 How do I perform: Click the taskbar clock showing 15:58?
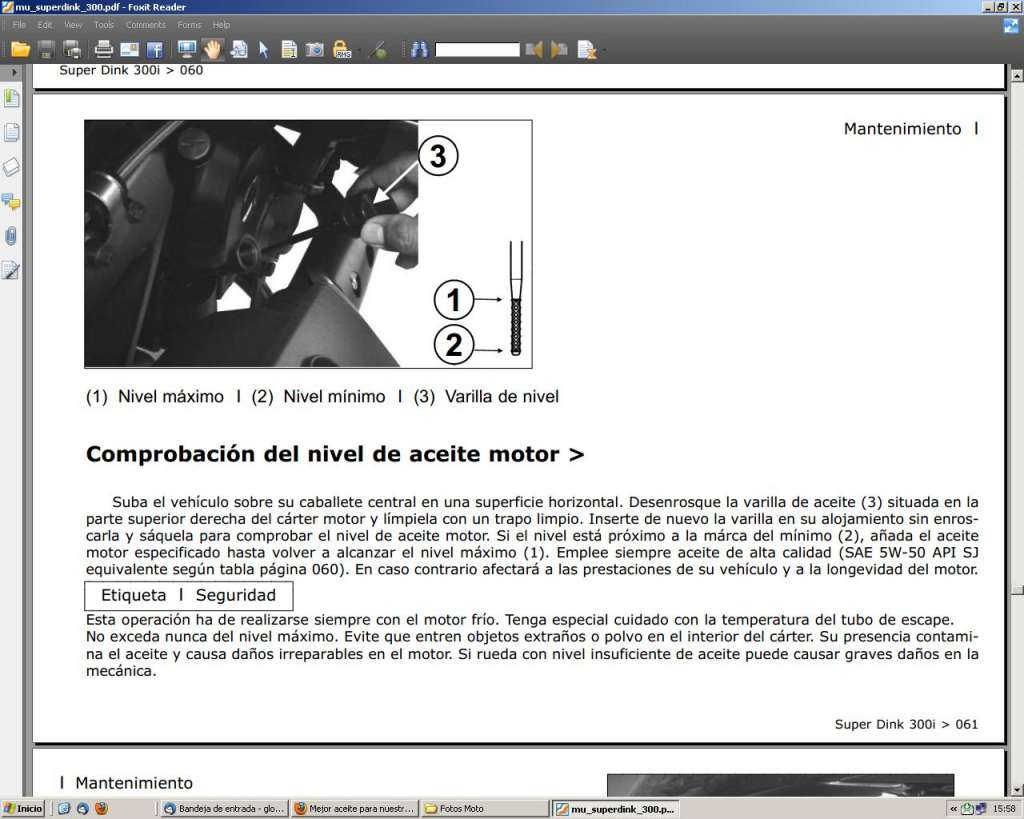[x=1004, y=809]
